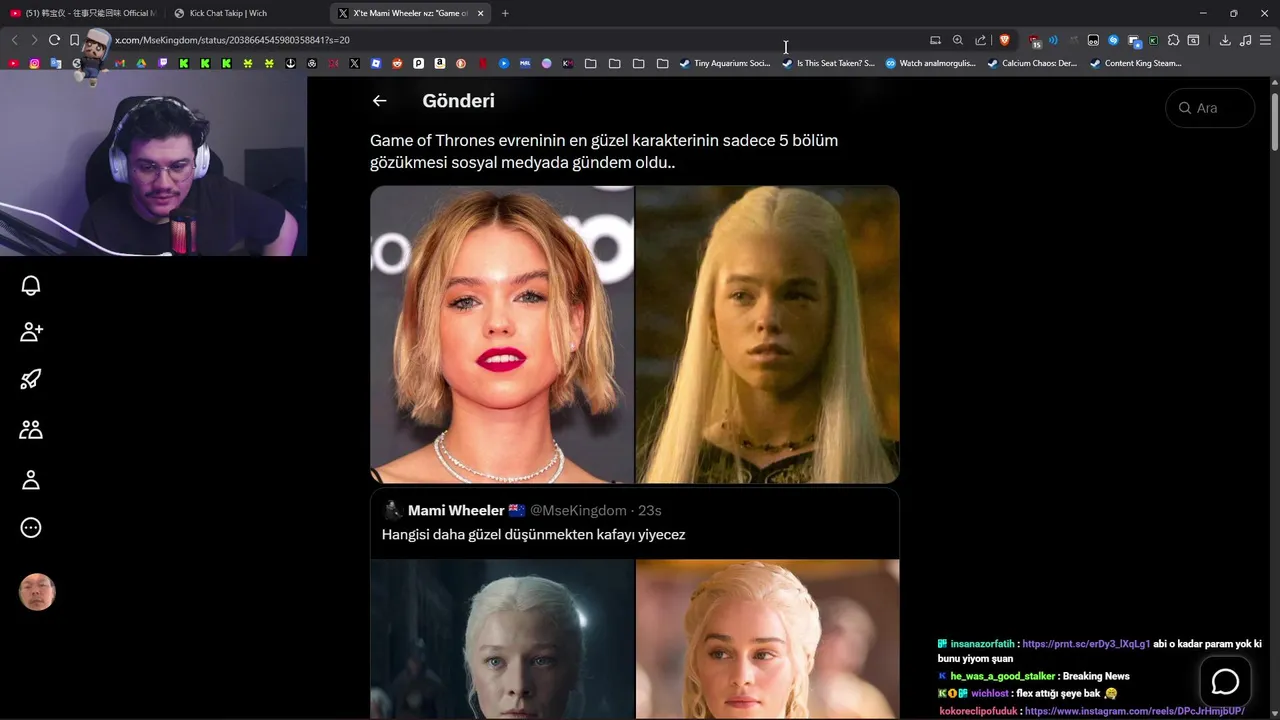Image resolution: width=1280 pixels, height=720 pixels.
Task: Open the Twitch bookmark icon
Action: click(163, 63)
